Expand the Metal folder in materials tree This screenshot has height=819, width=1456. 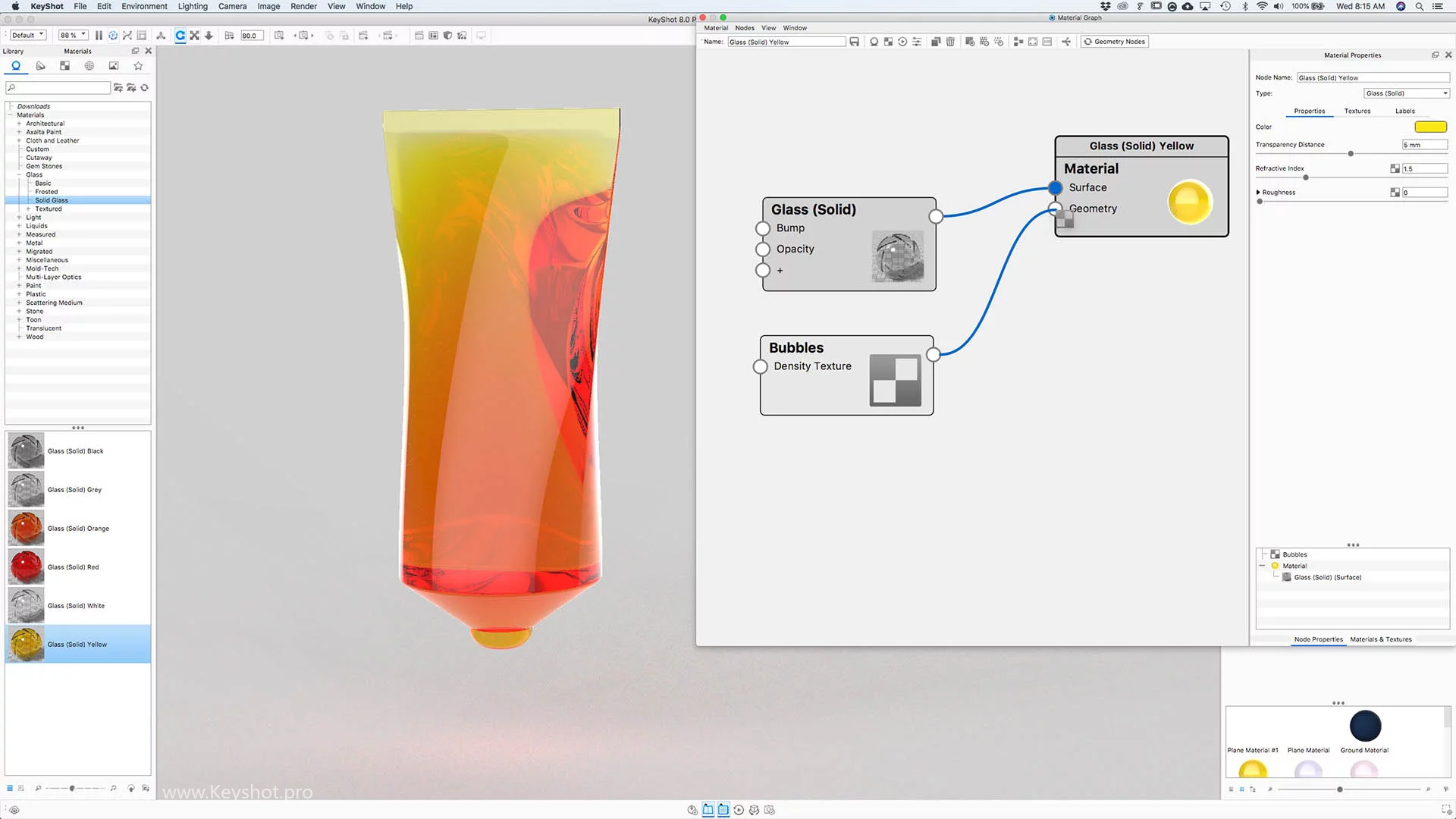19,243
